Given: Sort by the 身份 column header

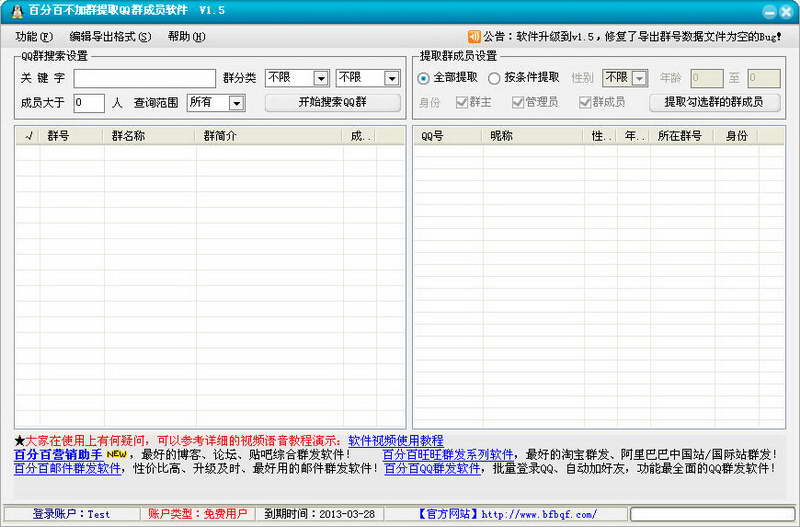Looking at the screenshot, I should pos(737,136).
